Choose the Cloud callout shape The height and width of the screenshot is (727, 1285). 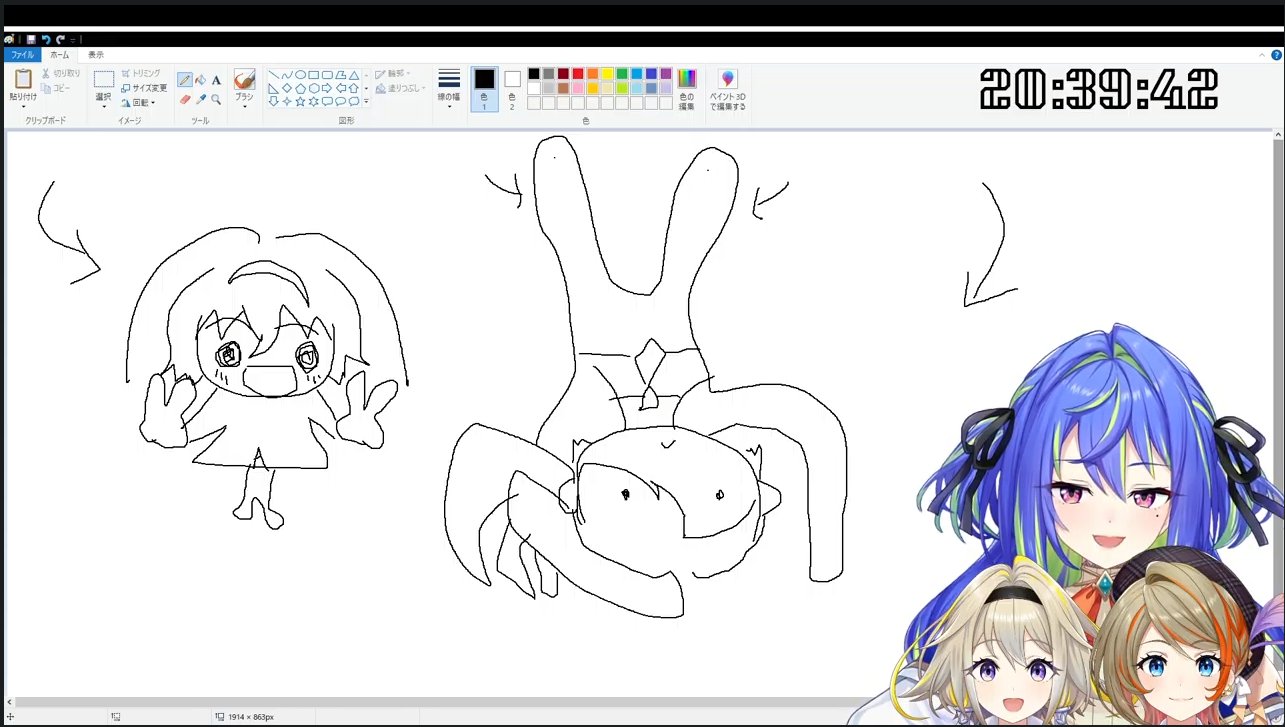pos(353,101)
